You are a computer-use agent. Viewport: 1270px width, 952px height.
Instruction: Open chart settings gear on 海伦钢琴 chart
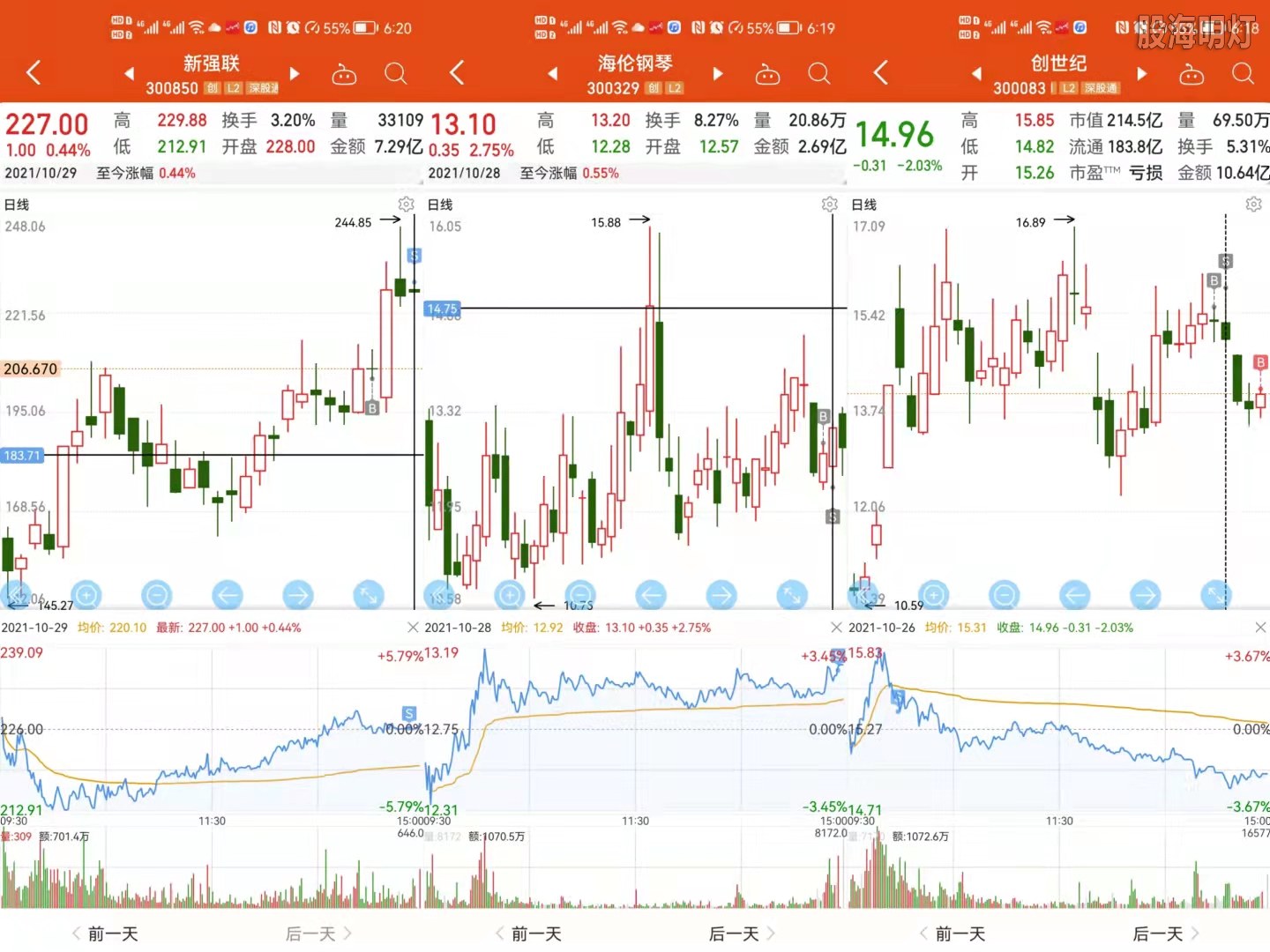tap(830, 205)
